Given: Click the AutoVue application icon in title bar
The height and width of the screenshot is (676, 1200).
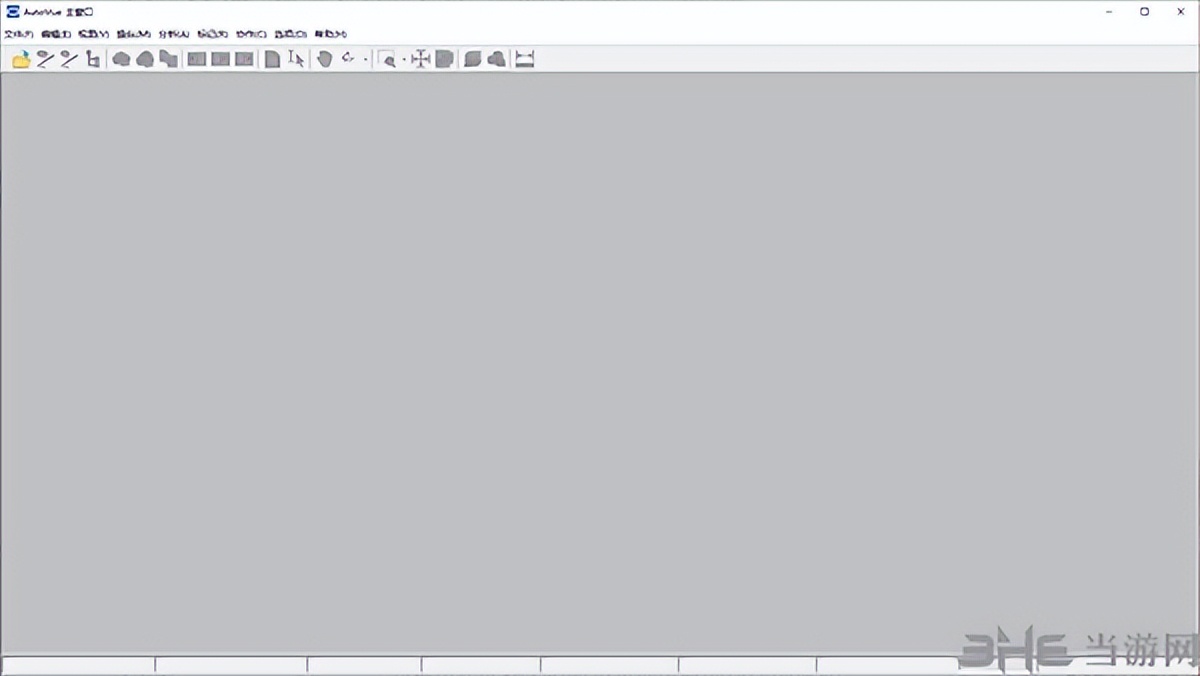Looking at the screenshot, I should (12, 12).
